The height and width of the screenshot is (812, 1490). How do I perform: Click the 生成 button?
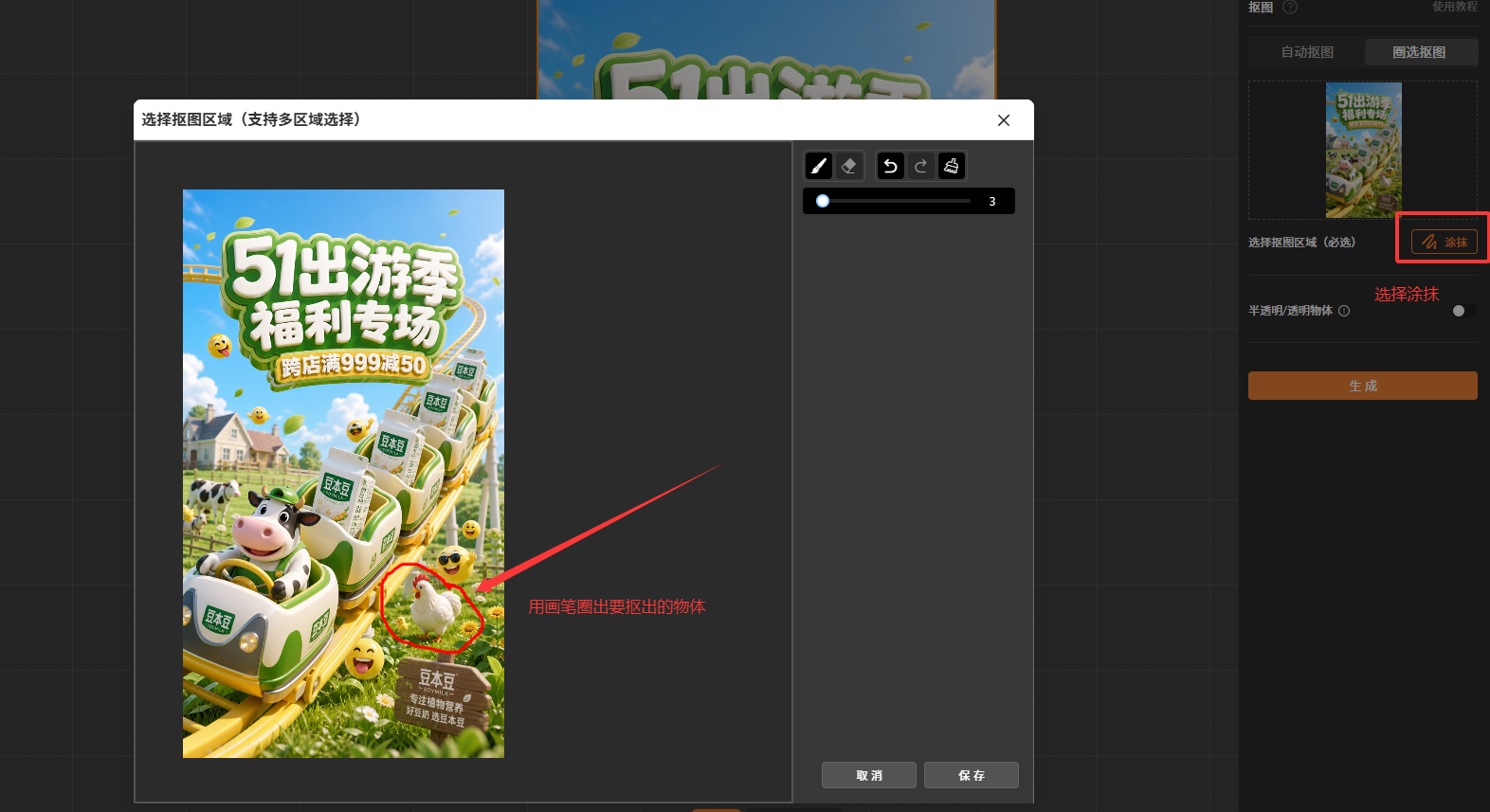pos(1362,386)
